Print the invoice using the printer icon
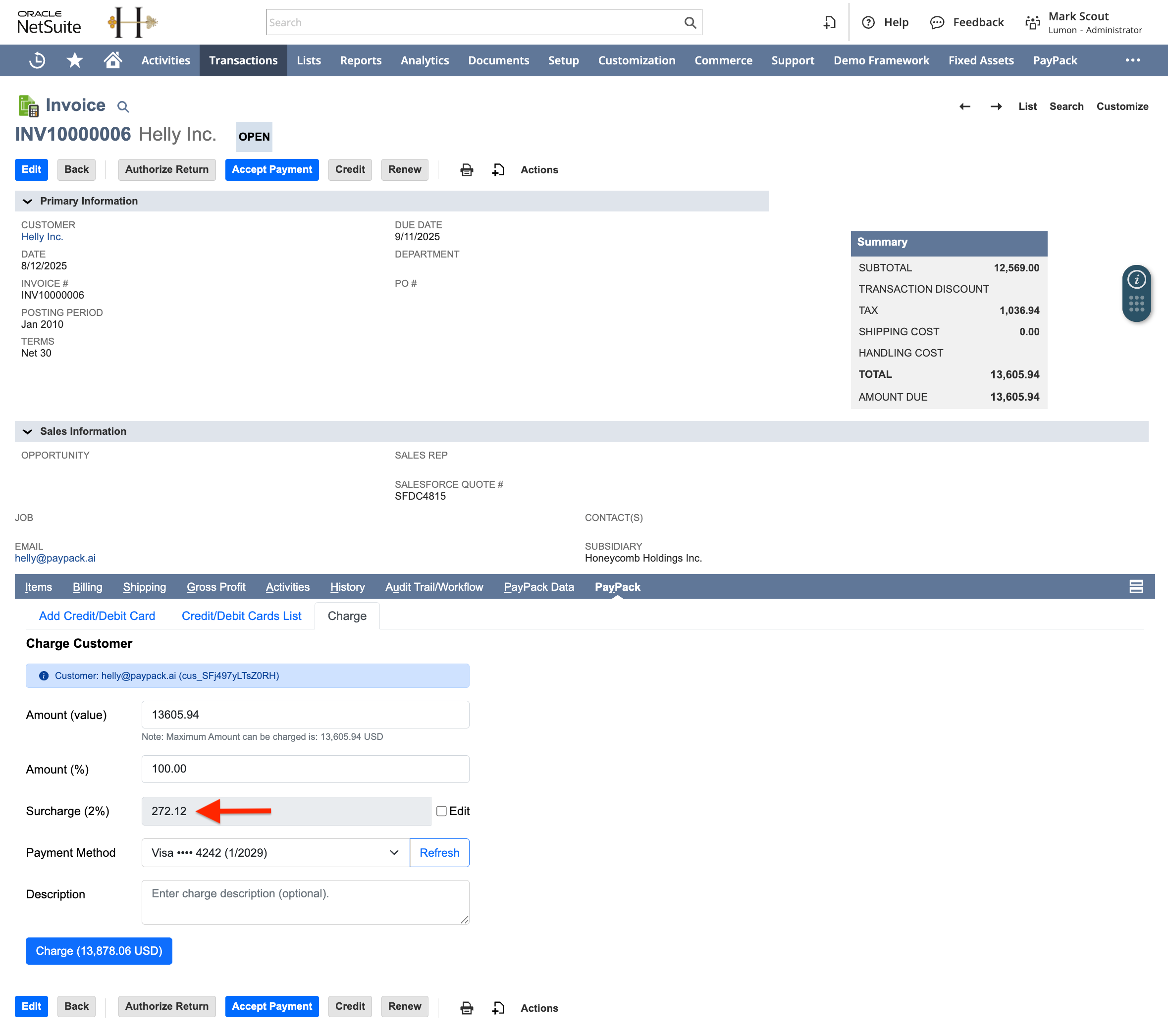This screenshot has height=1036, width=1168. click(x=466, y=170)
